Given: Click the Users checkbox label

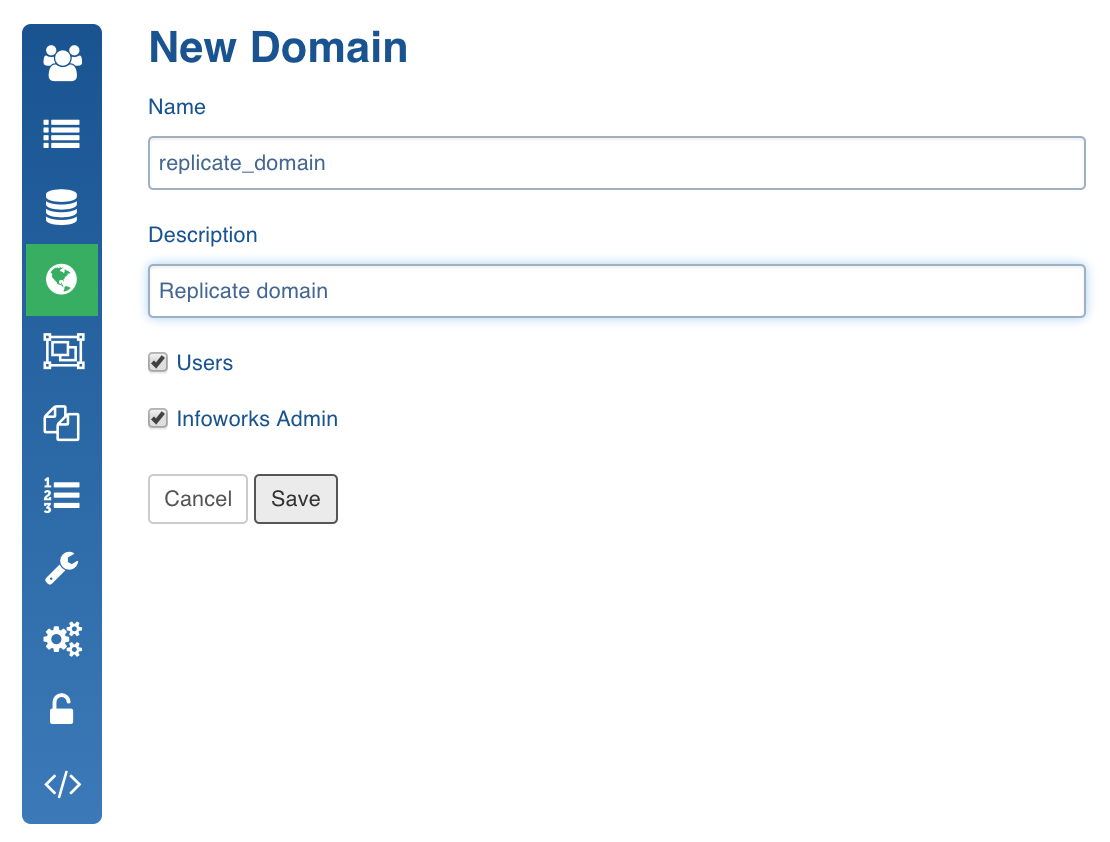Looking at the screenshot, I should click(205, 363).
